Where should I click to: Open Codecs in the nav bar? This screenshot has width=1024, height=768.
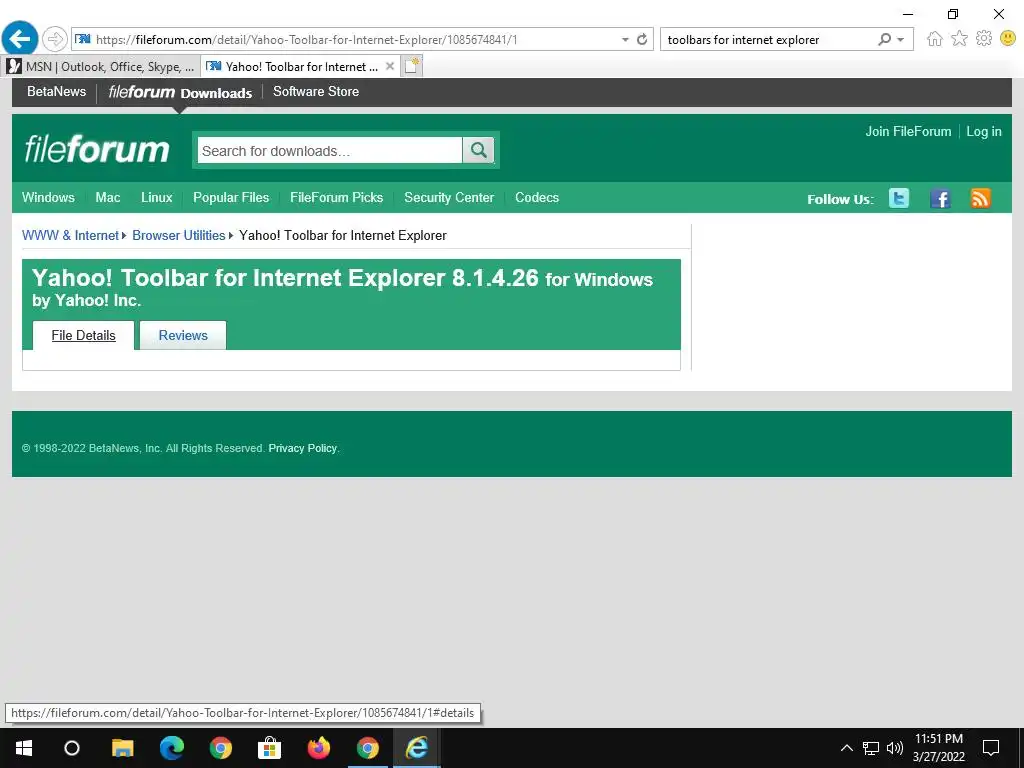537,197
